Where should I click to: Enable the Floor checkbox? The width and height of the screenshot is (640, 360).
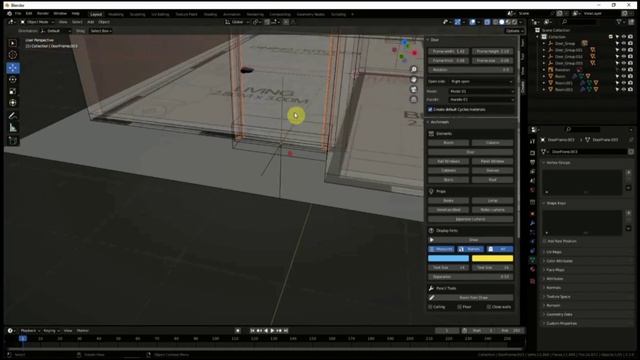tap(459, 307)
